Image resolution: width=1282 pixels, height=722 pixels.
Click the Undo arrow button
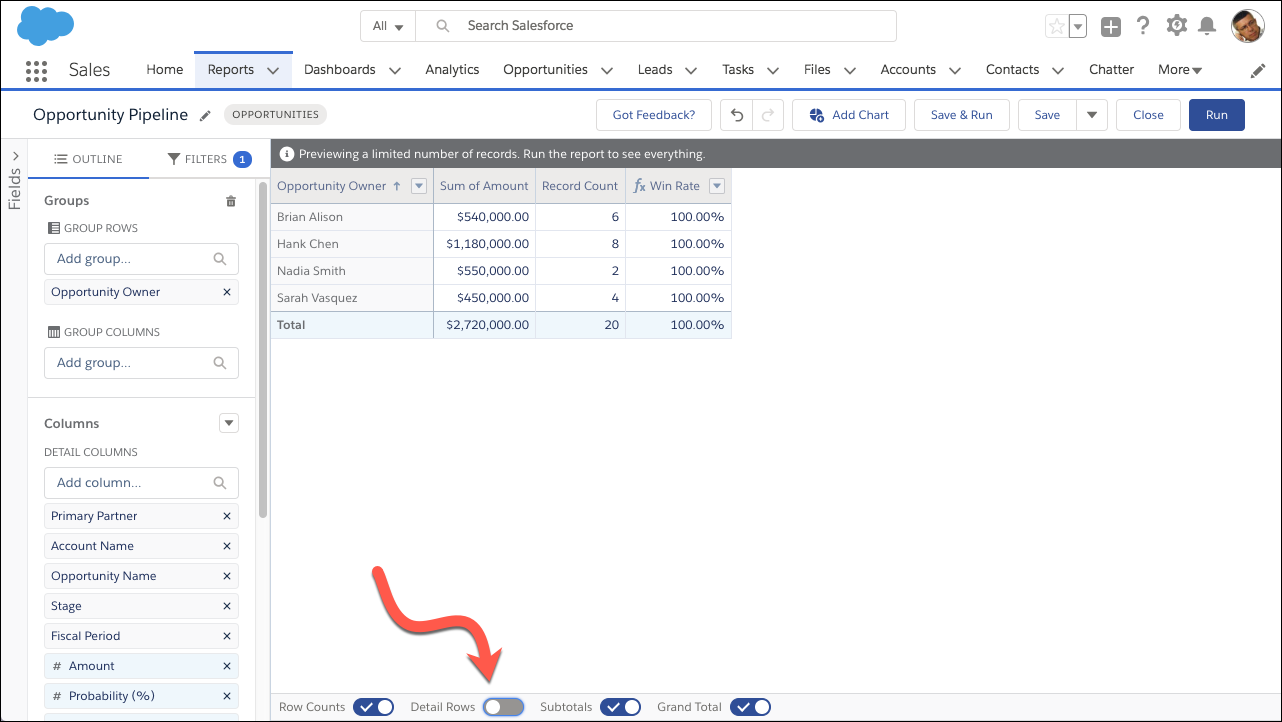737,115
